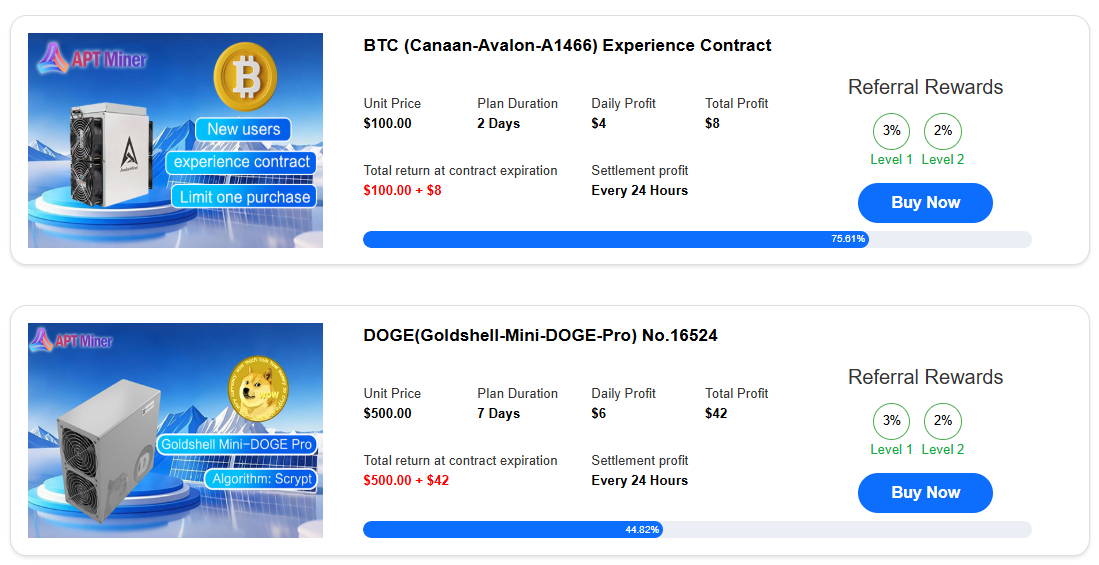
Task: Click APT Miner logo in BTC banner
Action: [92, 60]
